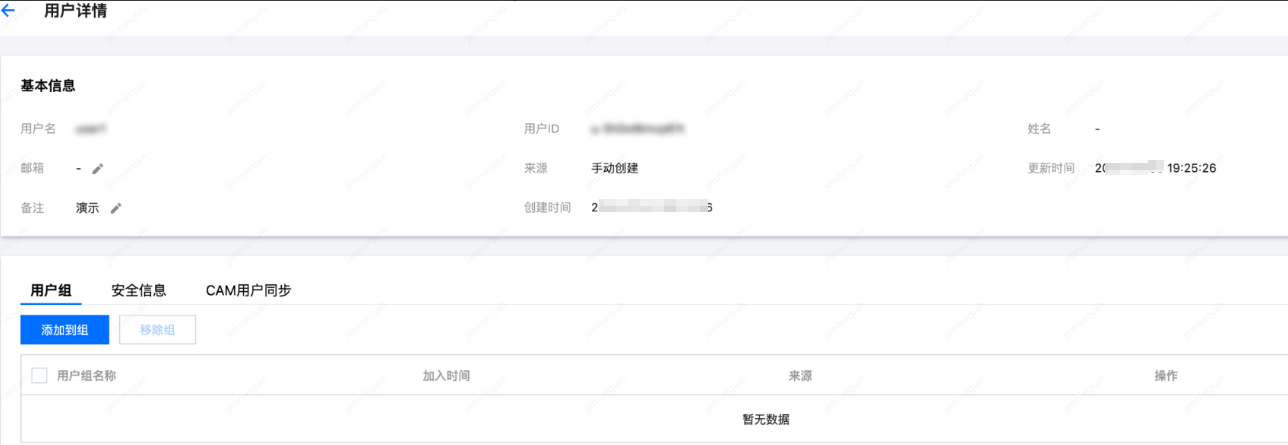This screenshot has height=445, width=1288.
Task: Click the 加入时间 column header
Action: tap(446, 376)
